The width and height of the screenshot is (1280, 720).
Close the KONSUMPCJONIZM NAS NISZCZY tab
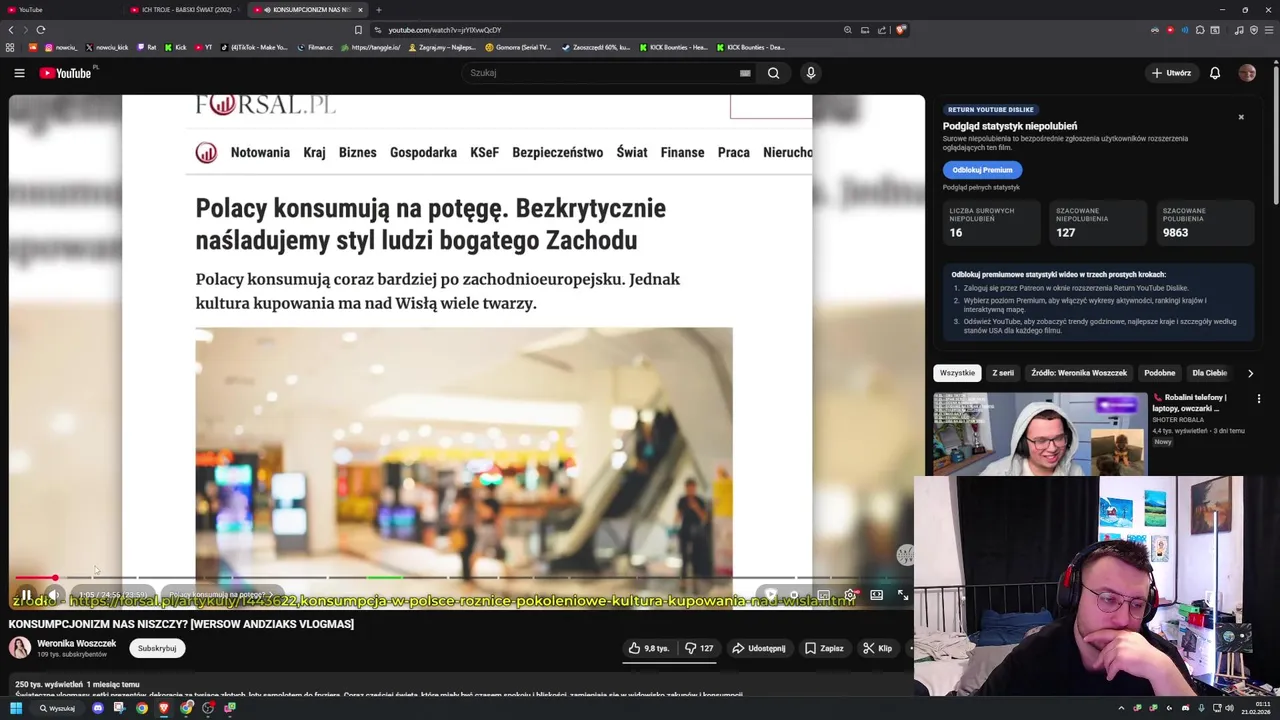click(x=360, y=10)
